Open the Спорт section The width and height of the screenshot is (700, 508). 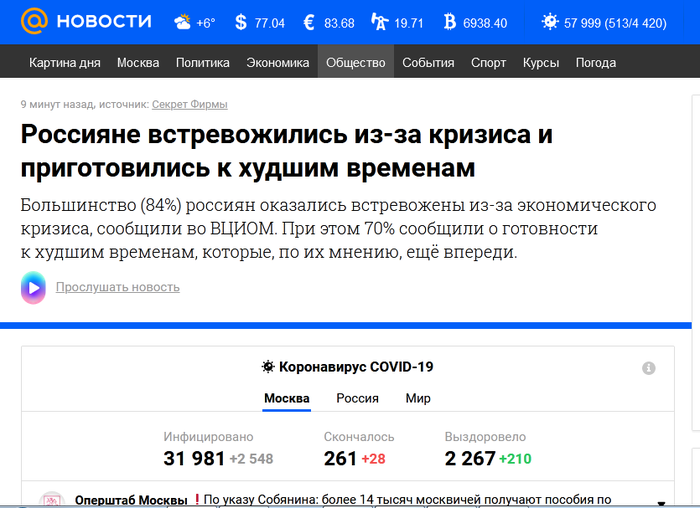pyautogui.click(x=488, y=62)
